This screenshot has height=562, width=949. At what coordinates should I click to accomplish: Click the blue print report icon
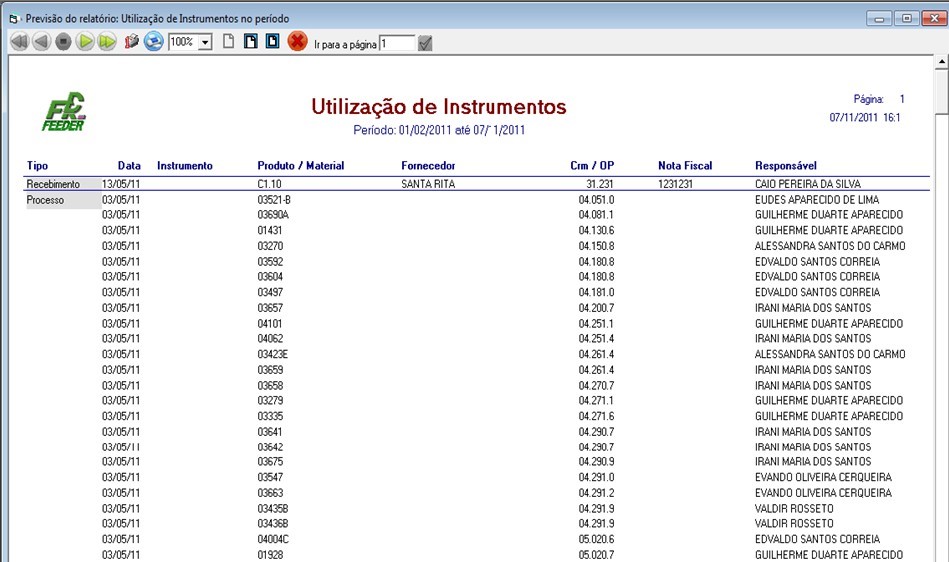pos(154,42)
